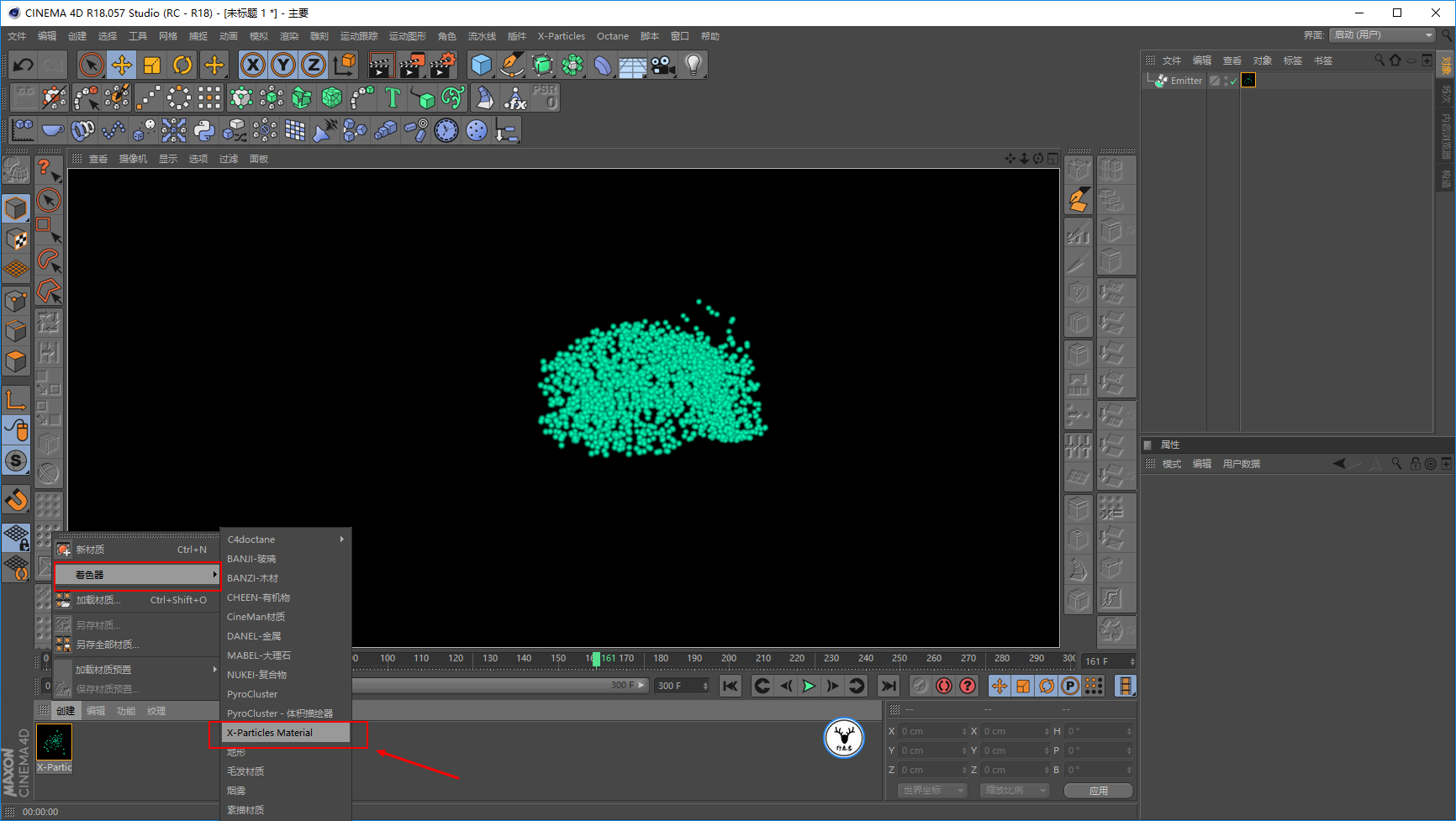1456x821 pixels.
Task: Click the Emitter object icon in Object Manager
Action: [x=1161, y=81]
